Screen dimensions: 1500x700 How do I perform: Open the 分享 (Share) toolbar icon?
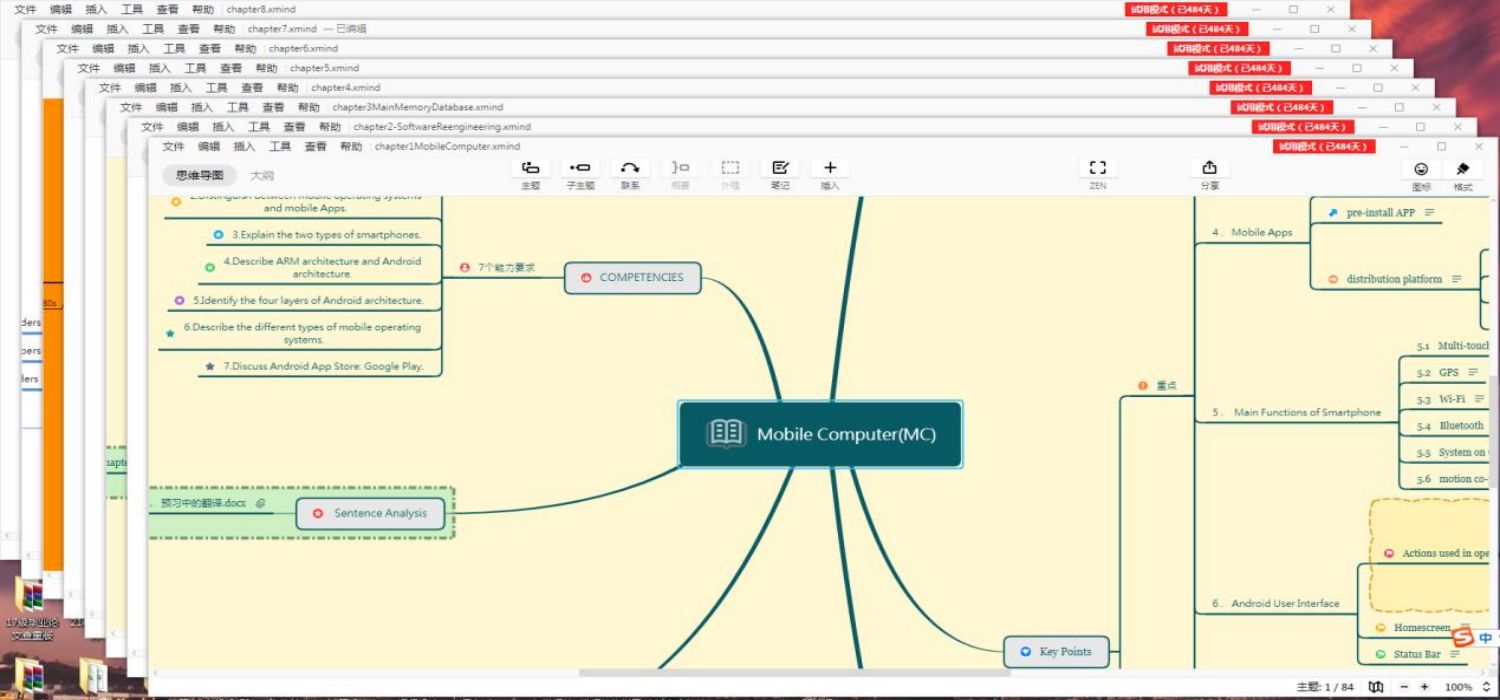tap(1209, 168)
